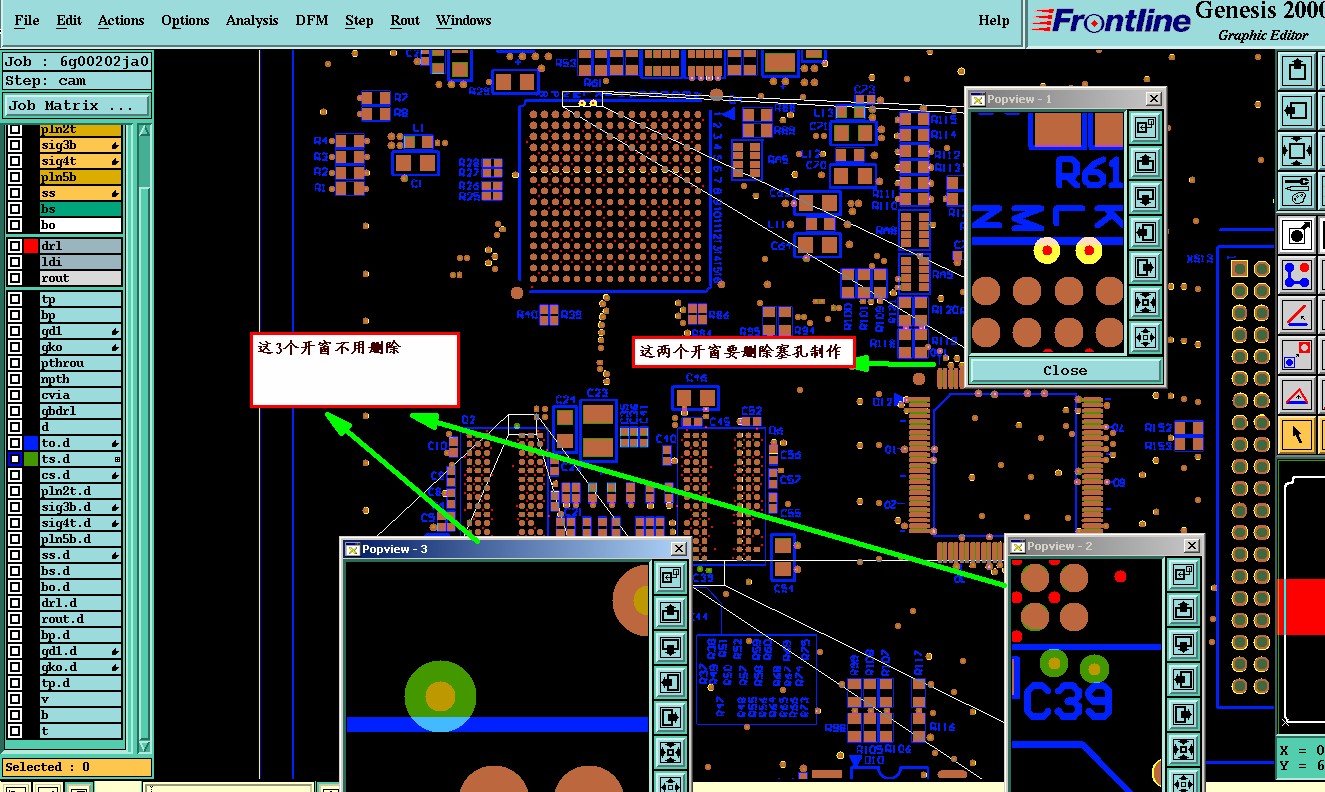Click Close button in Popview - 1
Viewport: 1325px width, 792px height.
1065,370
